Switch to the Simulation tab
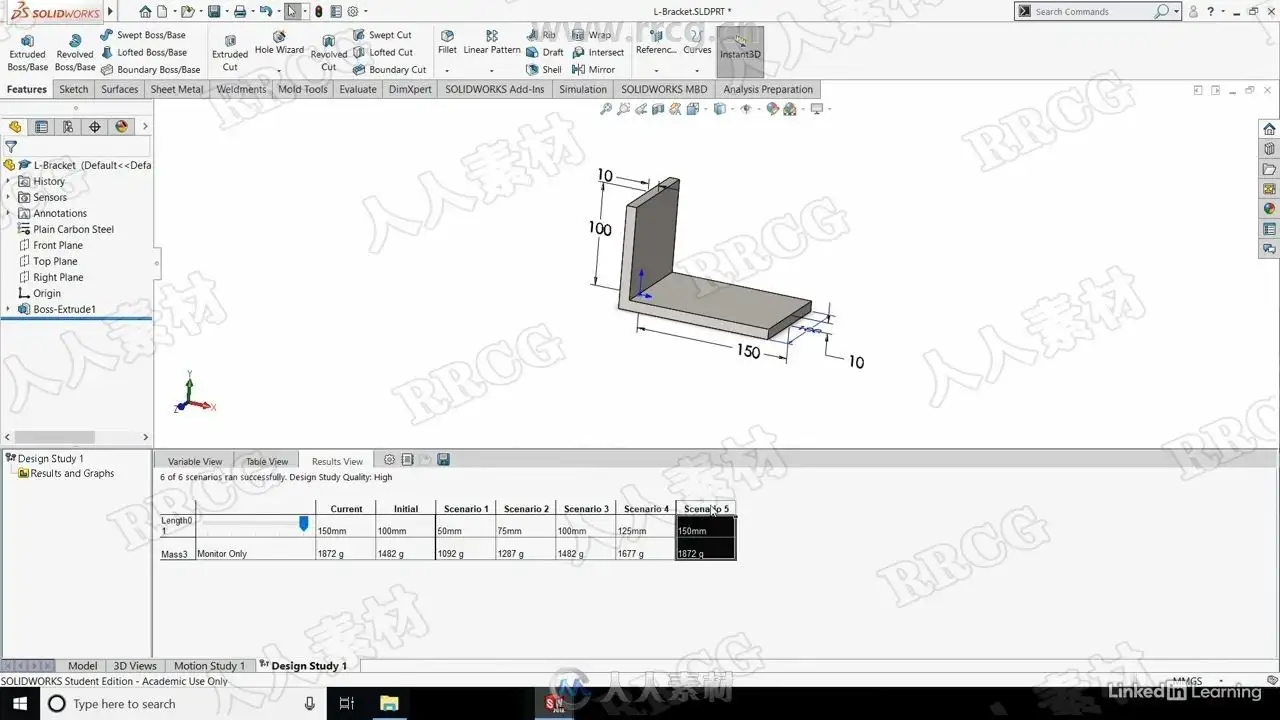 [x=583, y=89]
